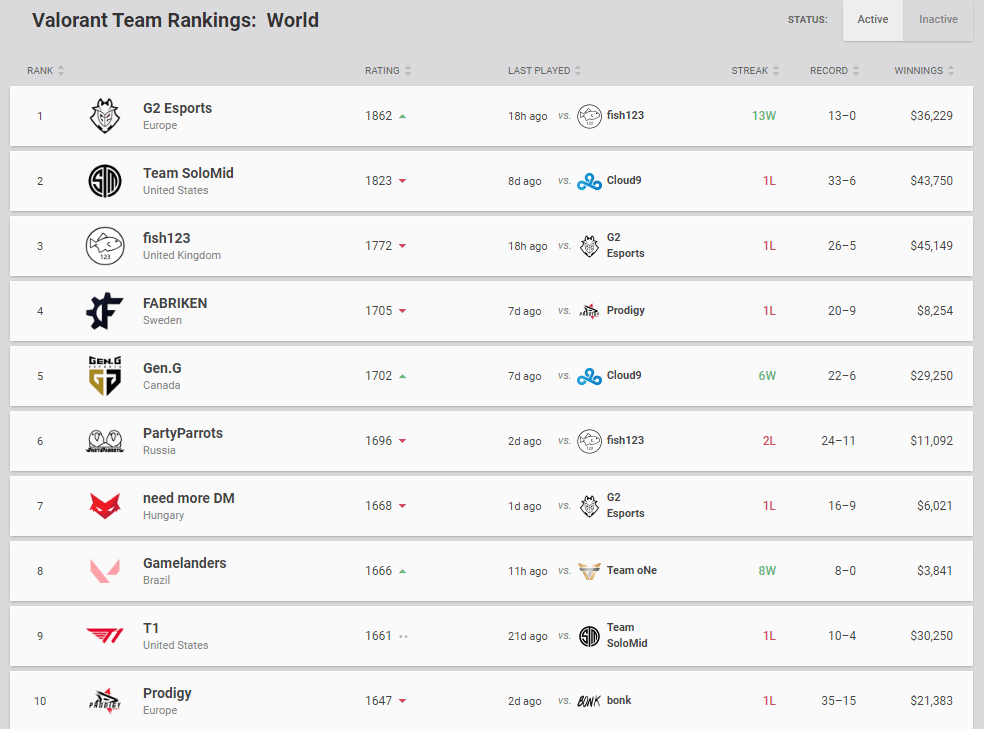Click bonk opponent logo in Prodigy row

click(x=589, y=701)
